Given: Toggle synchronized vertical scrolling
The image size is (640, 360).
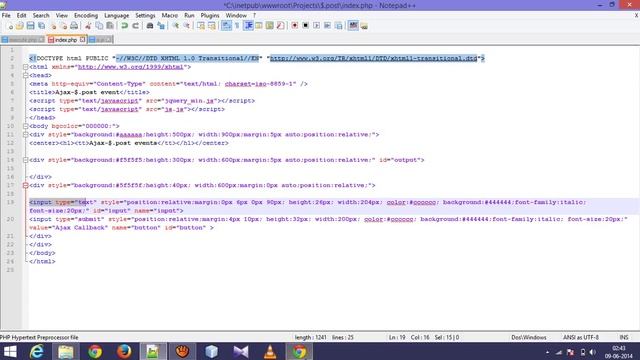Looking at the screenshot, I should [201, 26].
